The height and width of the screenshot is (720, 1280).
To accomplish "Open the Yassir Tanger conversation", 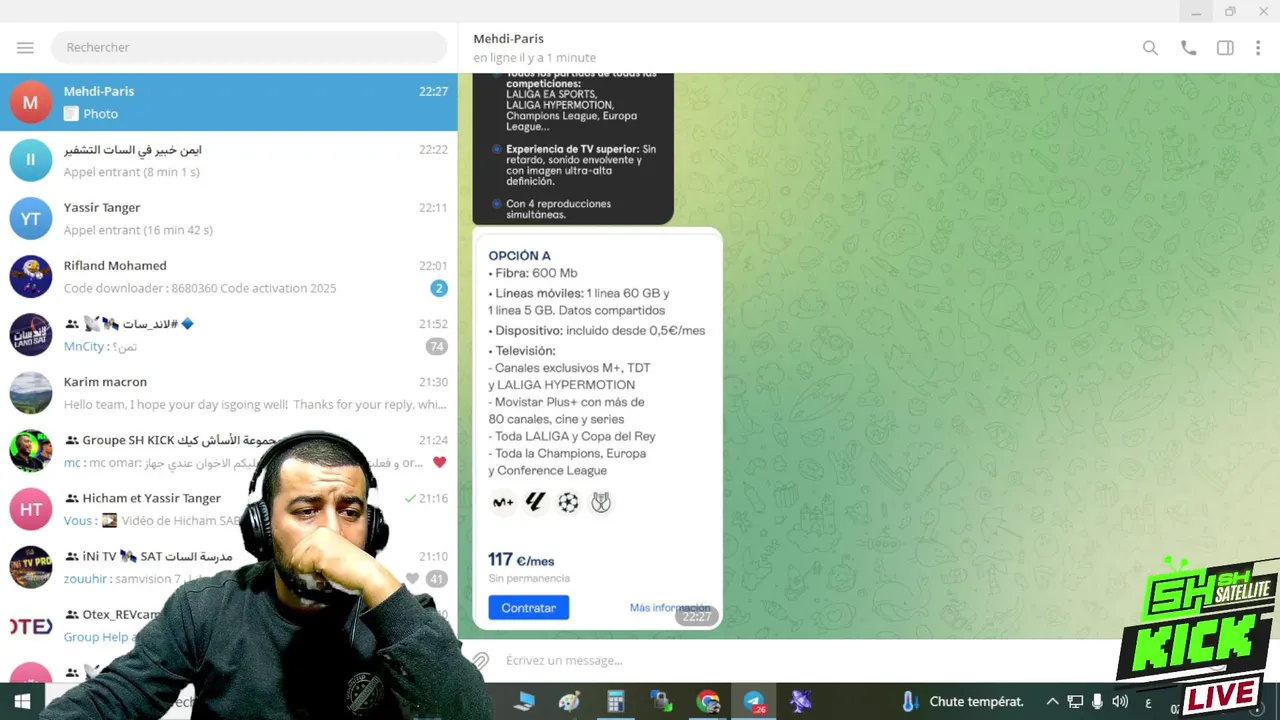I will pos(229,218).
